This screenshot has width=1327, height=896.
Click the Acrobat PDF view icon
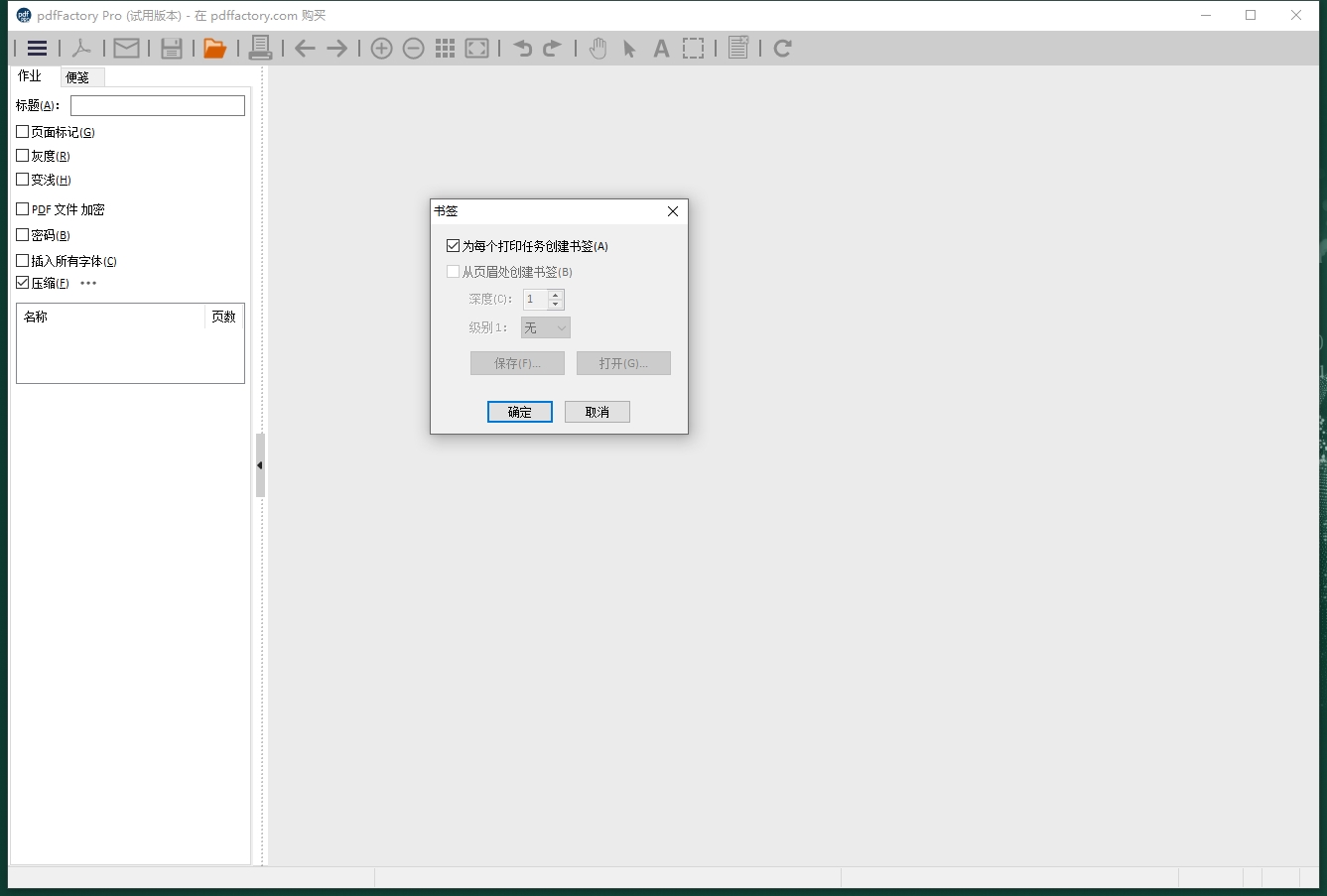(81, 48)
